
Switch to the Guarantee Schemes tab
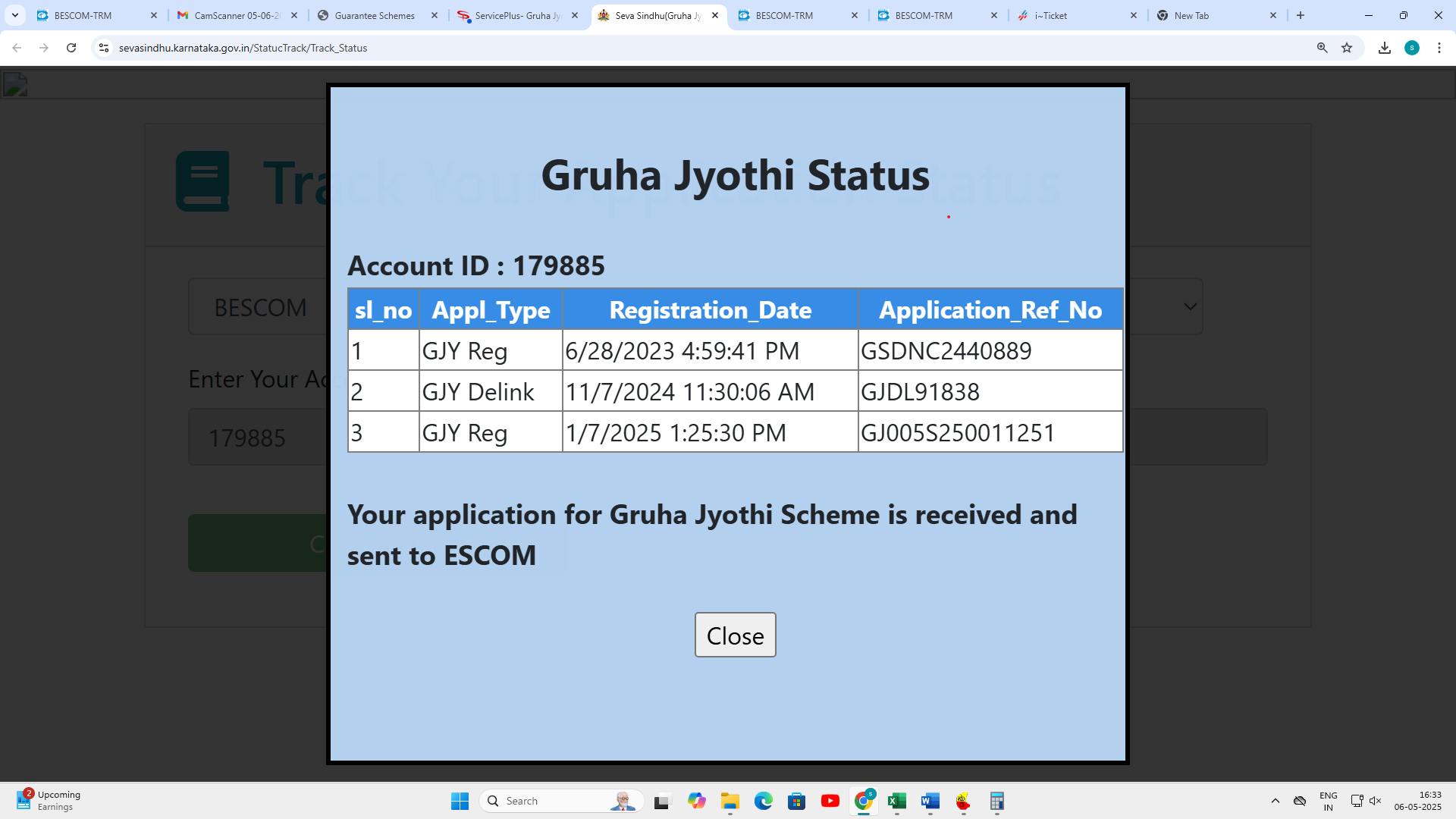376,15
